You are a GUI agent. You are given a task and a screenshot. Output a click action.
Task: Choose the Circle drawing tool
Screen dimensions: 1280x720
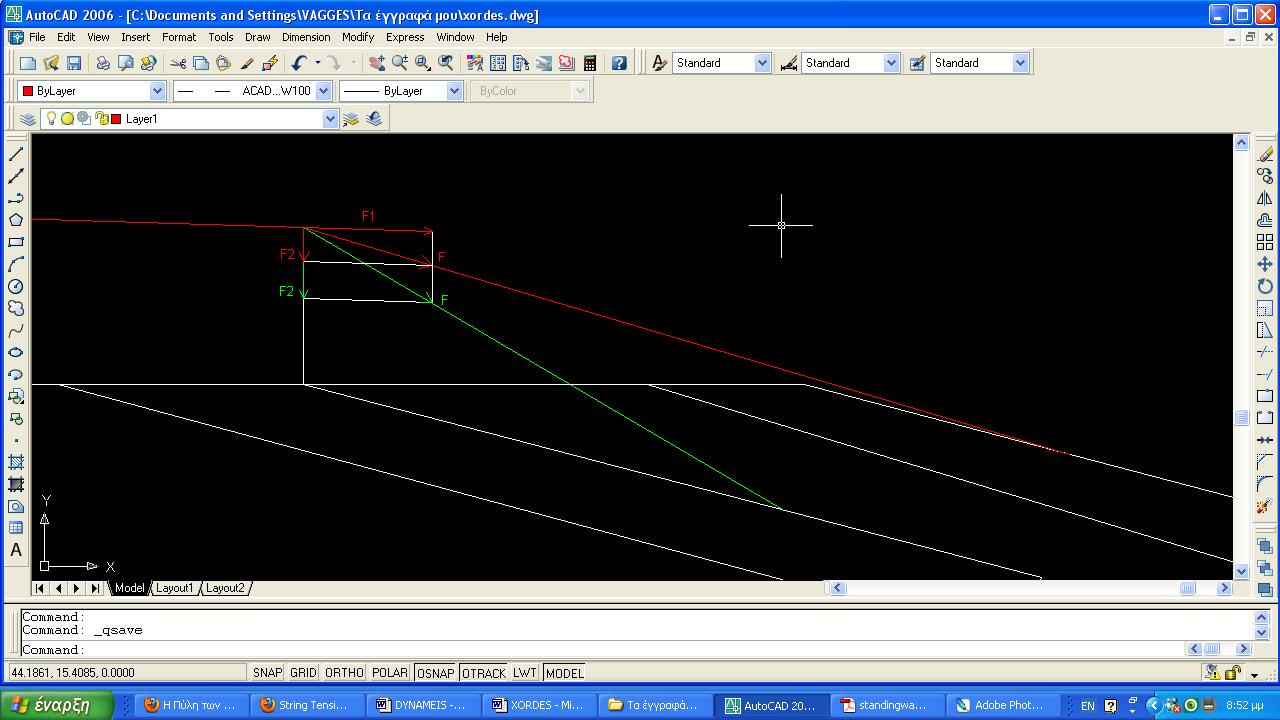tap(16, 286)
